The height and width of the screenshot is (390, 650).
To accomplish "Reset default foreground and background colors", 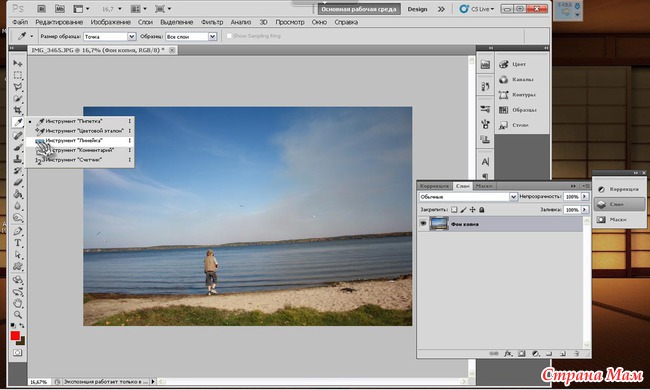I will point(13,325).
